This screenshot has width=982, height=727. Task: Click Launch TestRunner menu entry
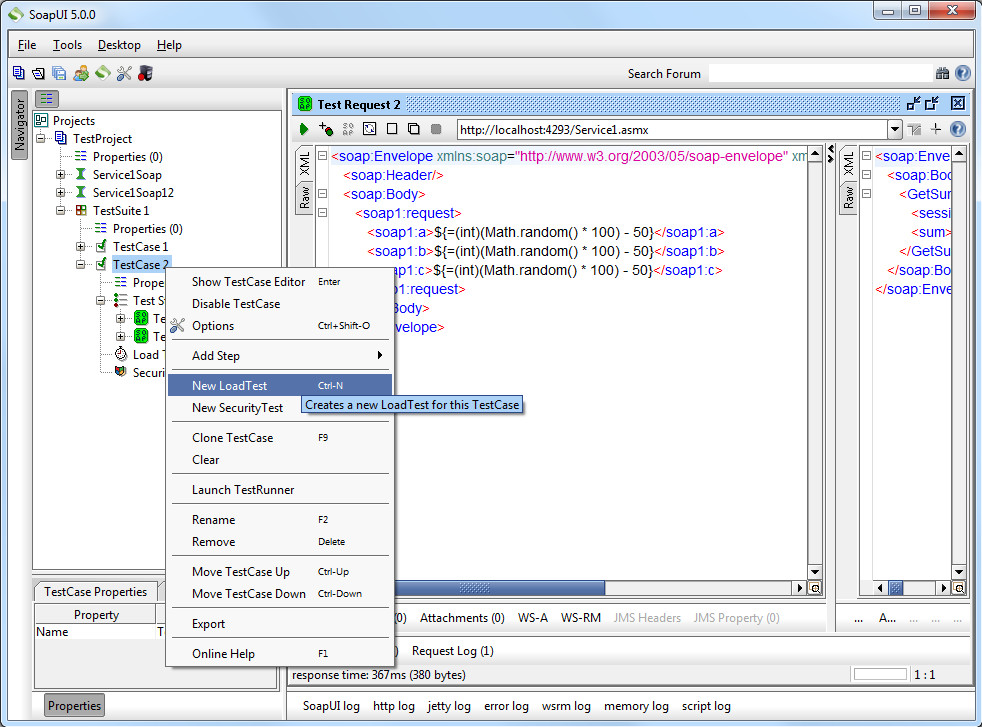tap(280, 490)
